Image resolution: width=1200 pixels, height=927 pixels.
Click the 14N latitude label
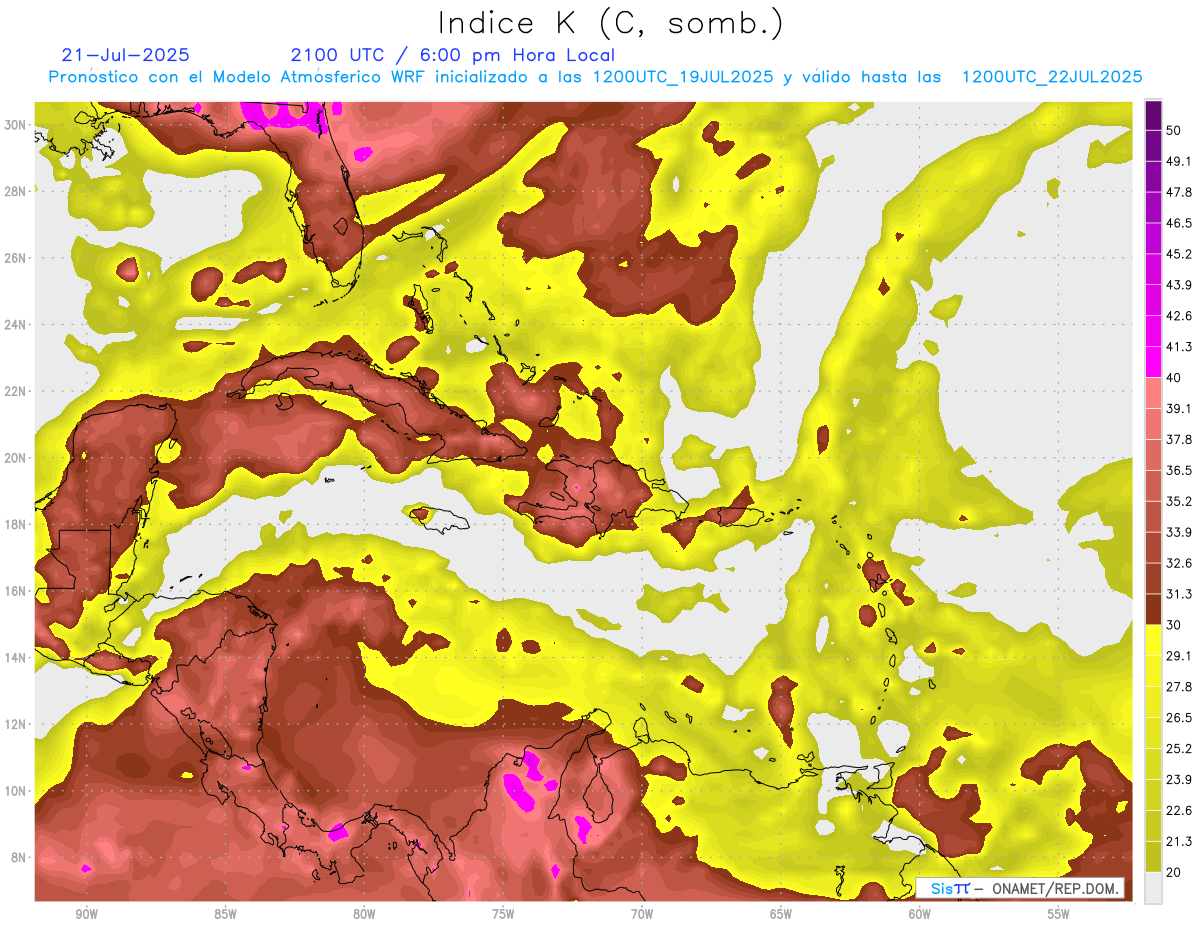tap(17, 658)
